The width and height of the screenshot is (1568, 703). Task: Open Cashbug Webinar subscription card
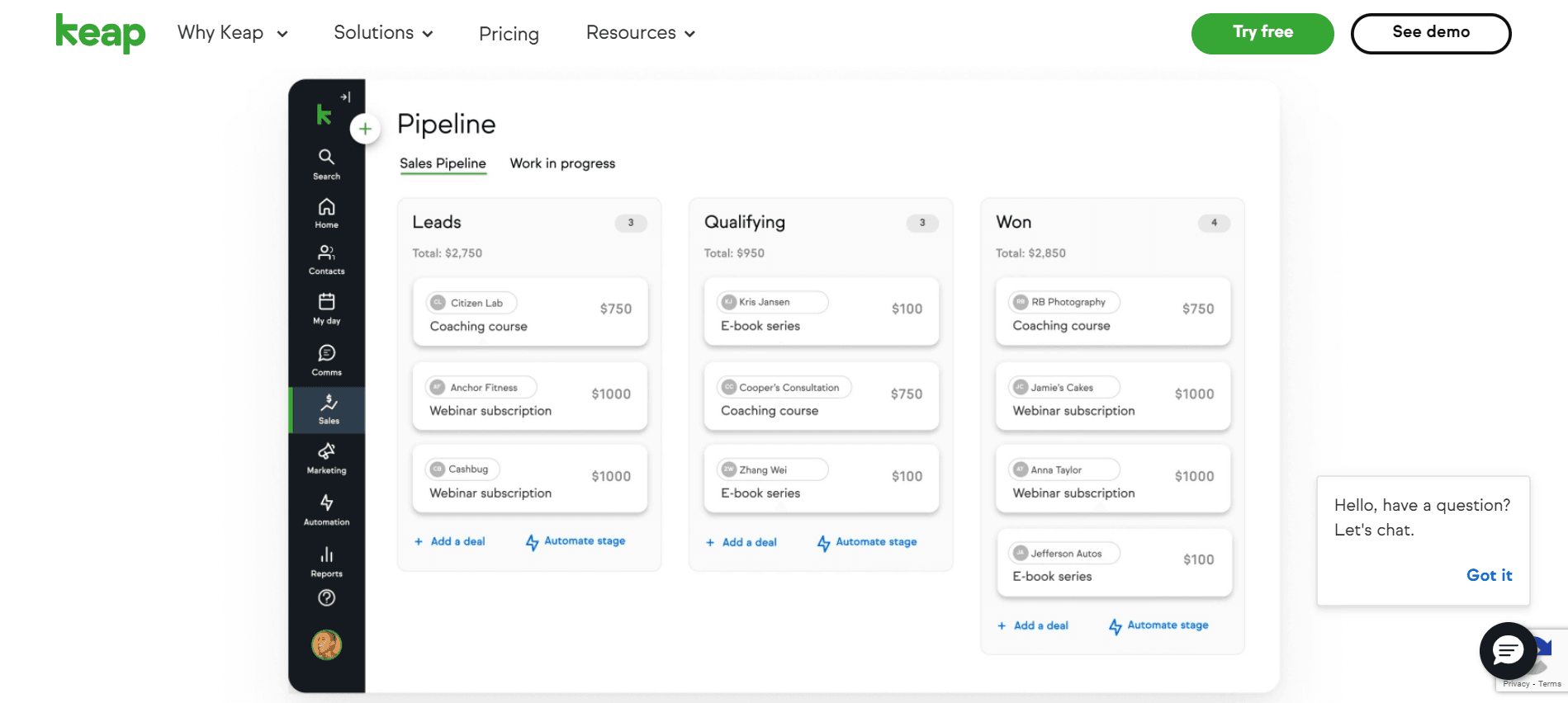[530, 479]
